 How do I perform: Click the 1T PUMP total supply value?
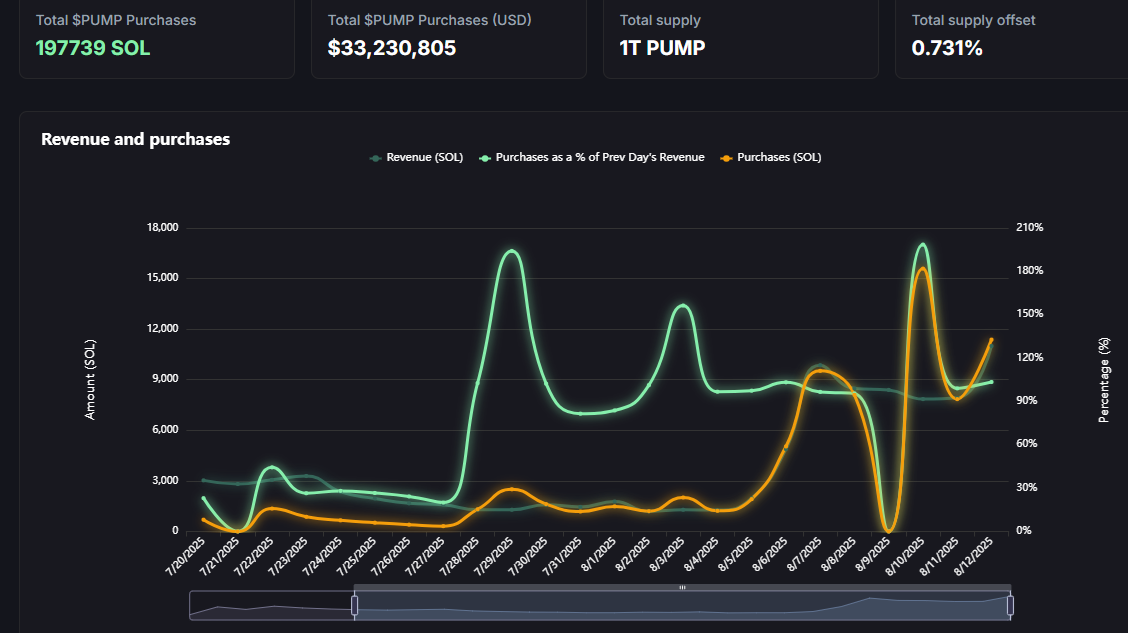[662, 47]
